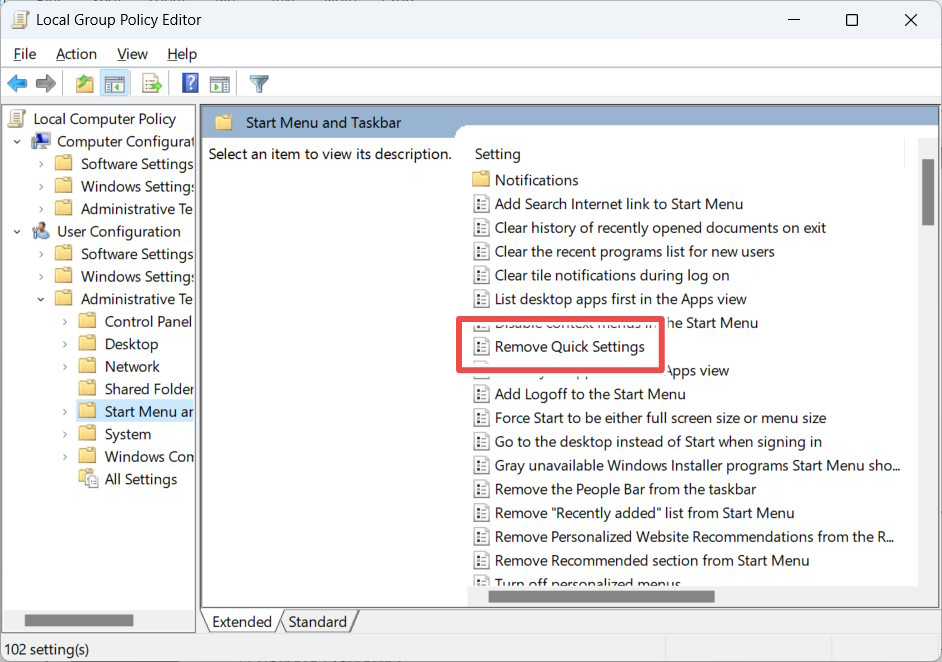Screen dimensions: 942x662
Task: Toggle the Show/Hide Console Tree icon
Action: click(x=115, y=83)
